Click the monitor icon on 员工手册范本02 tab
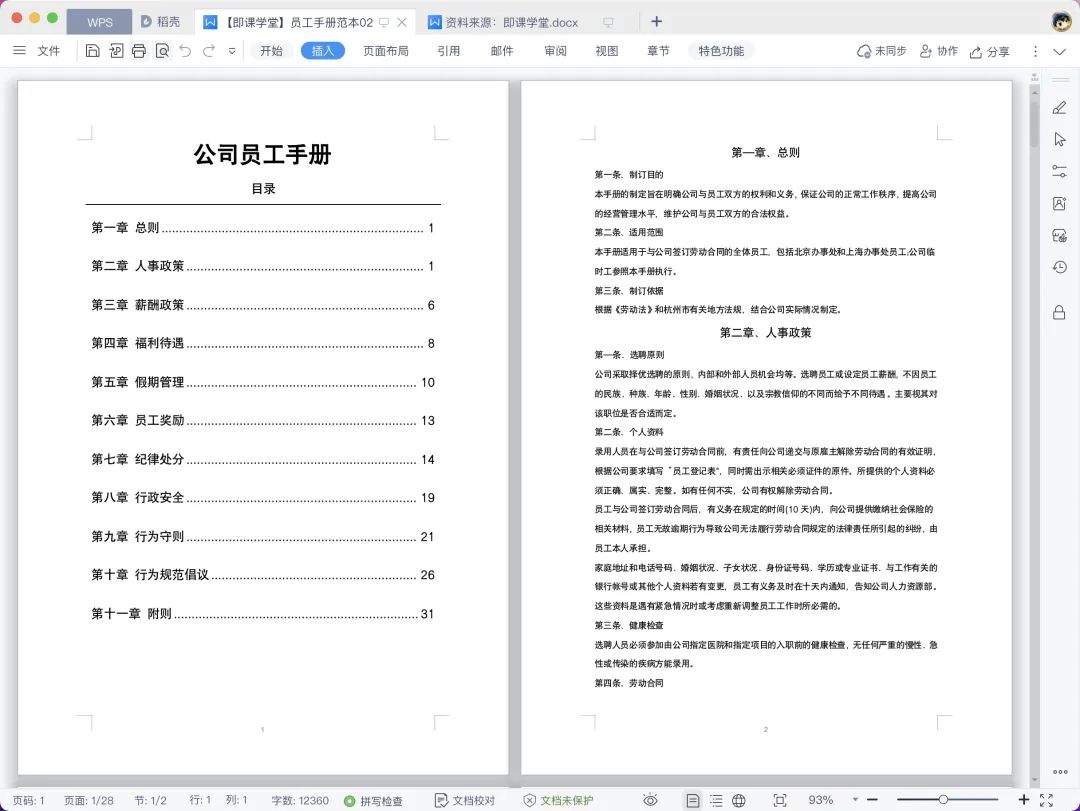 (x=384, y=23)
